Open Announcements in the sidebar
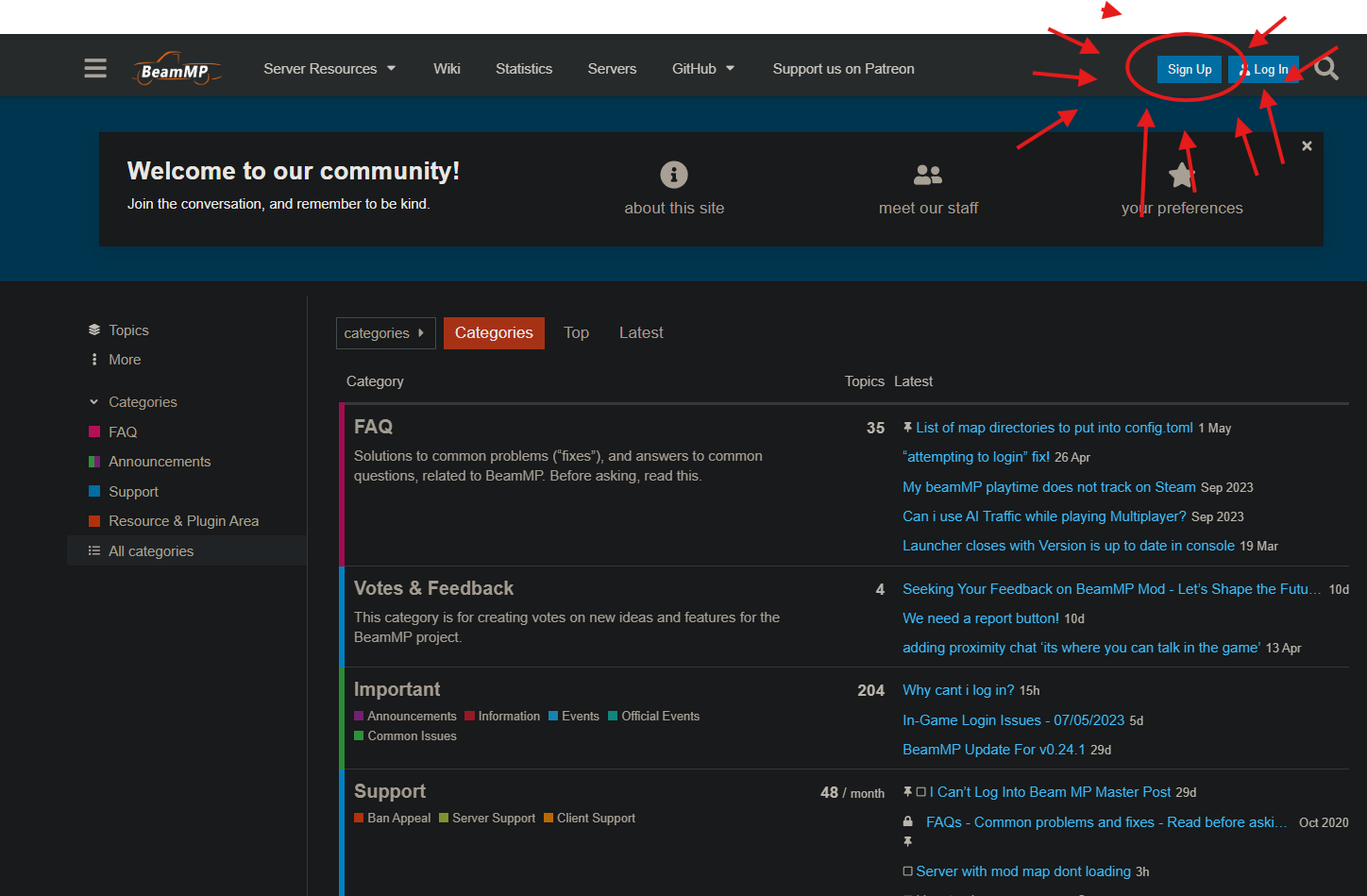Viewport: 1367px width, 896px height. [160, 462]
